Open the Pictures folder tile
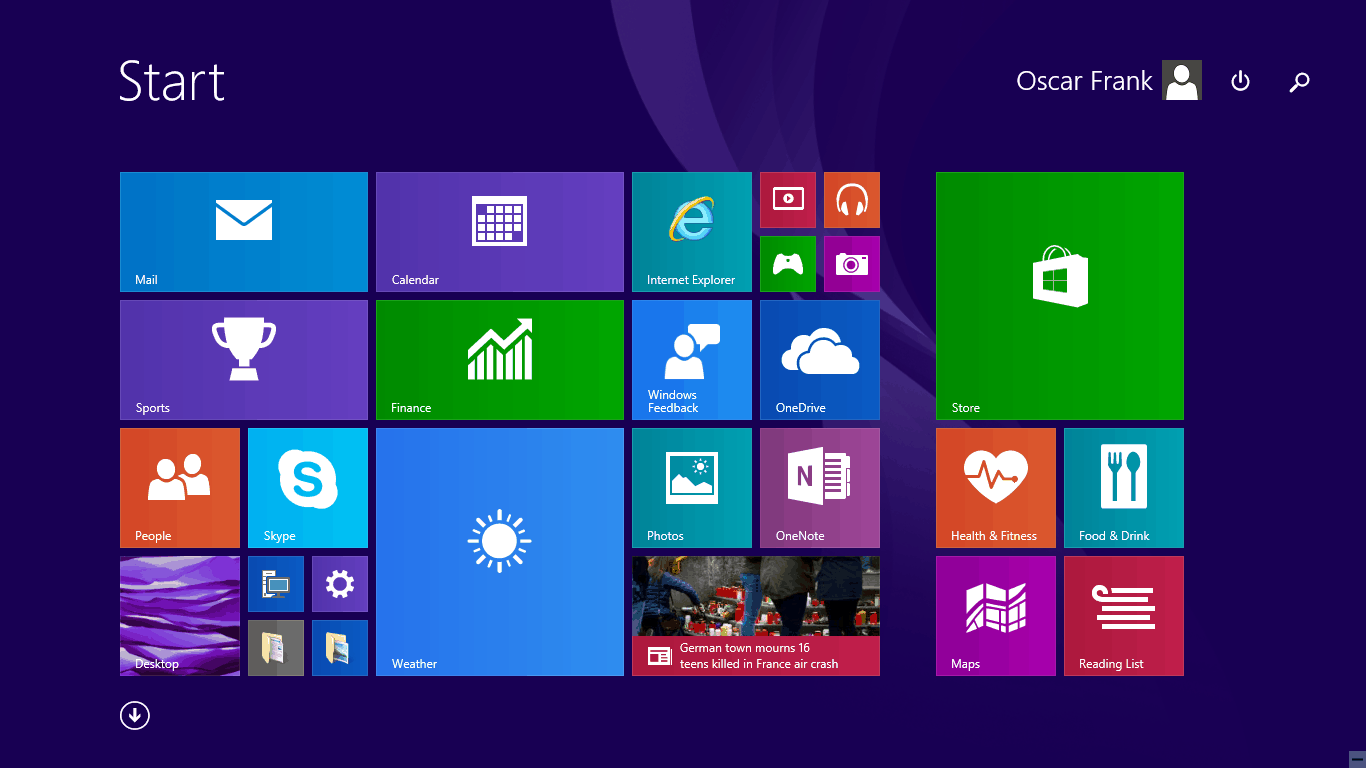Image resolution: width=1366 pixels, height=768 pixels. 340,648
